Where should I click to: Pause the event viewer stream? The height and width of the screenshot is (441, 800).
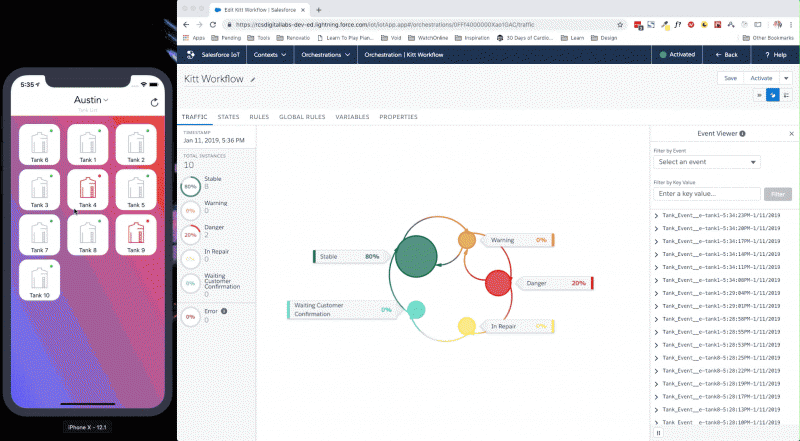click(x=658, y=433)
